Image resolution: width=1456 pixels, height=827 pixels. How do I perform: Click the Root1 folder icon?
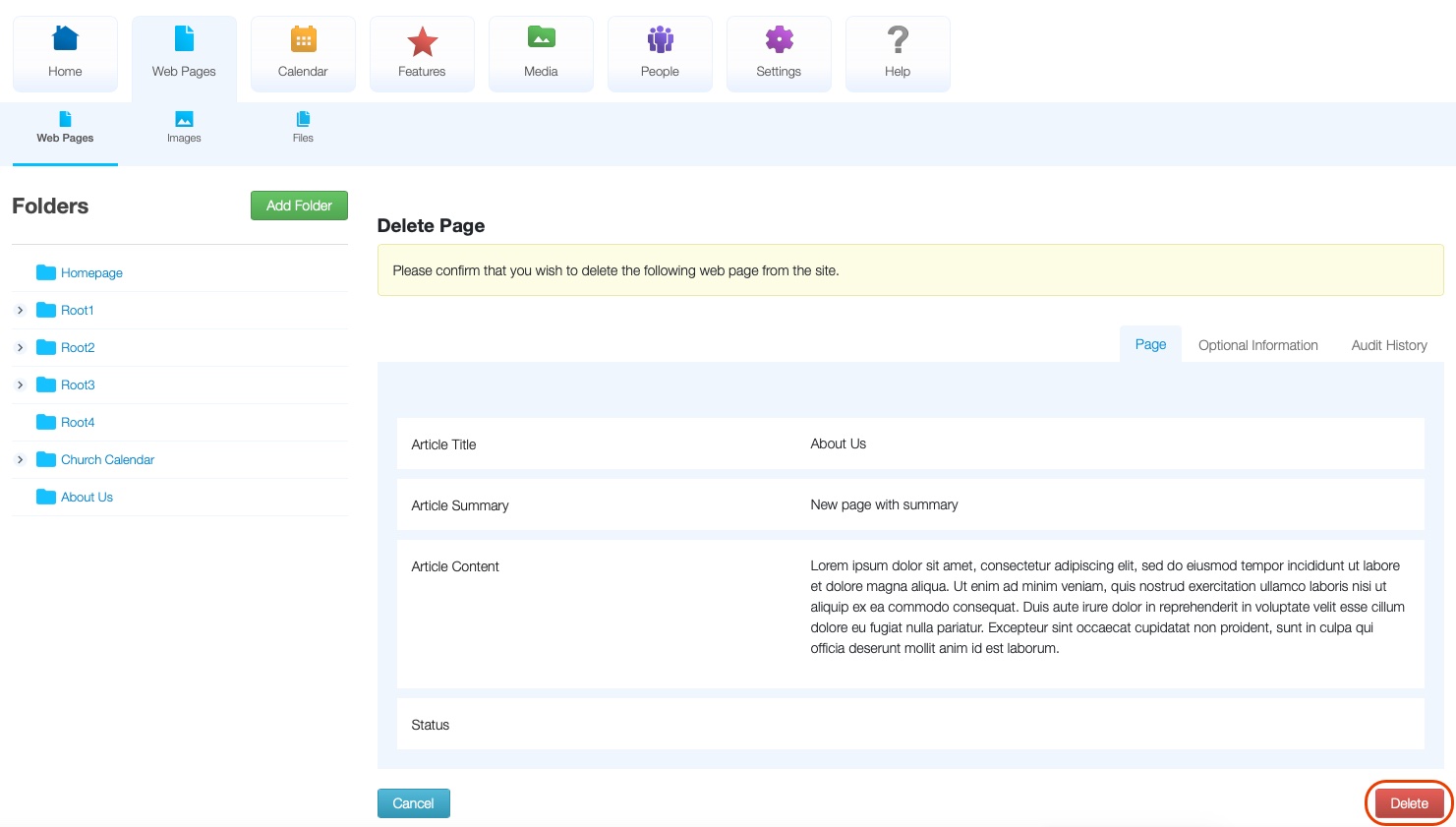tap(45, 310)
